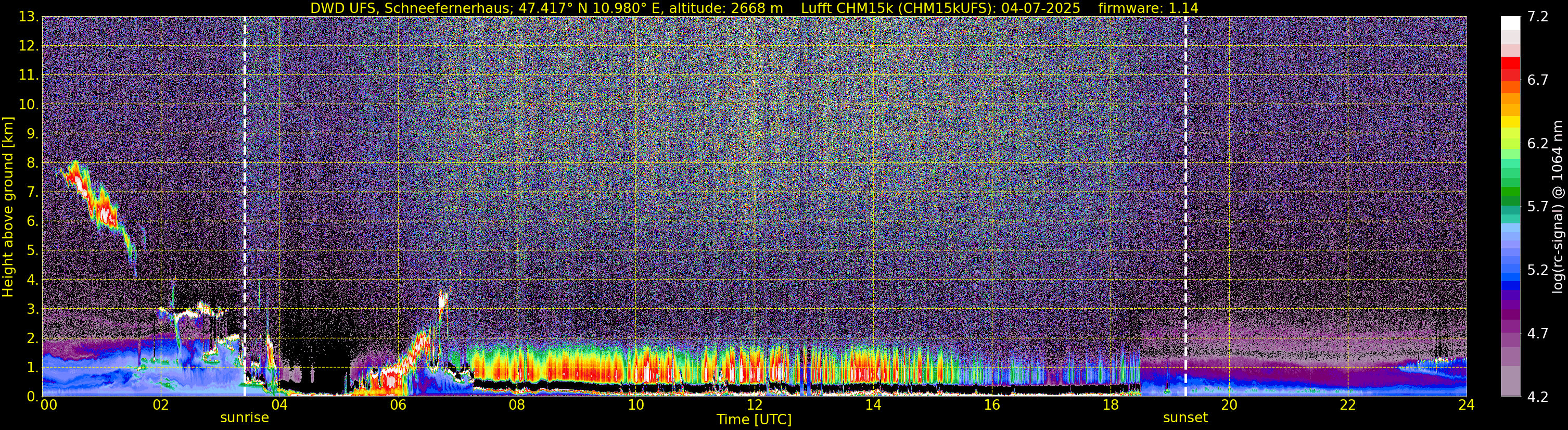Image resolution: width=1568 pixels, height=430 pixels.
Task: Click the "20" time axis tick label
Action: pos(1229,404)
